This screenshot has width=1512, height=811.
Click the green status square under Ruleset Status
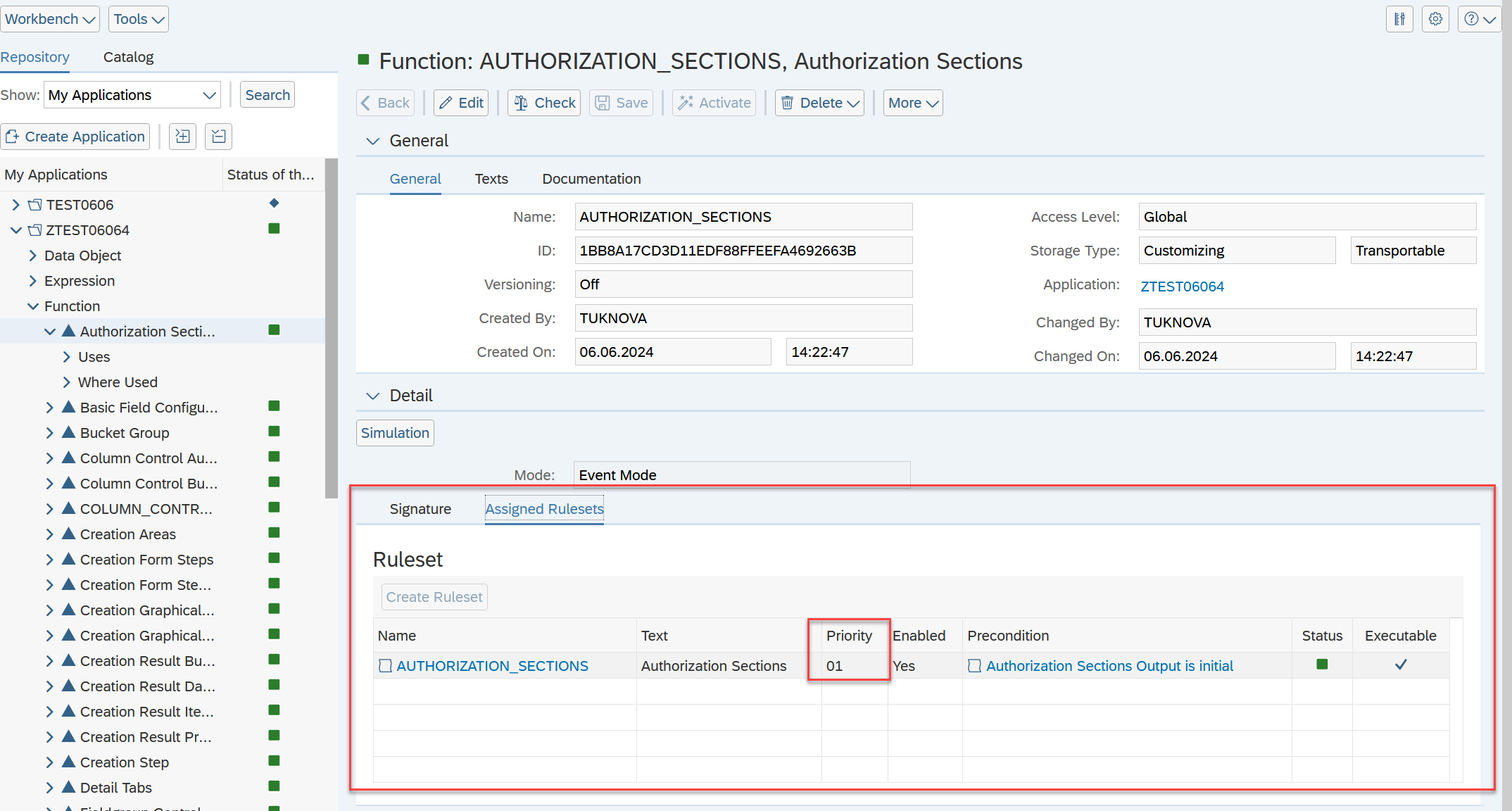click(x=1322, y=665)
